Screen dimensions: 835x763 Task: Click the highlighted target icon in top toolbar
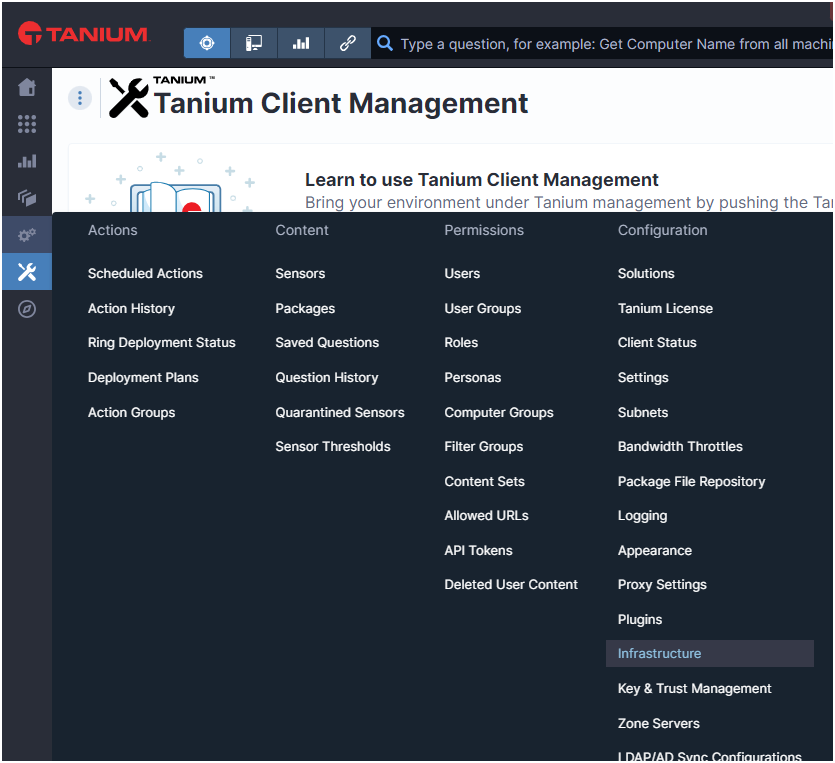point(207,44)
